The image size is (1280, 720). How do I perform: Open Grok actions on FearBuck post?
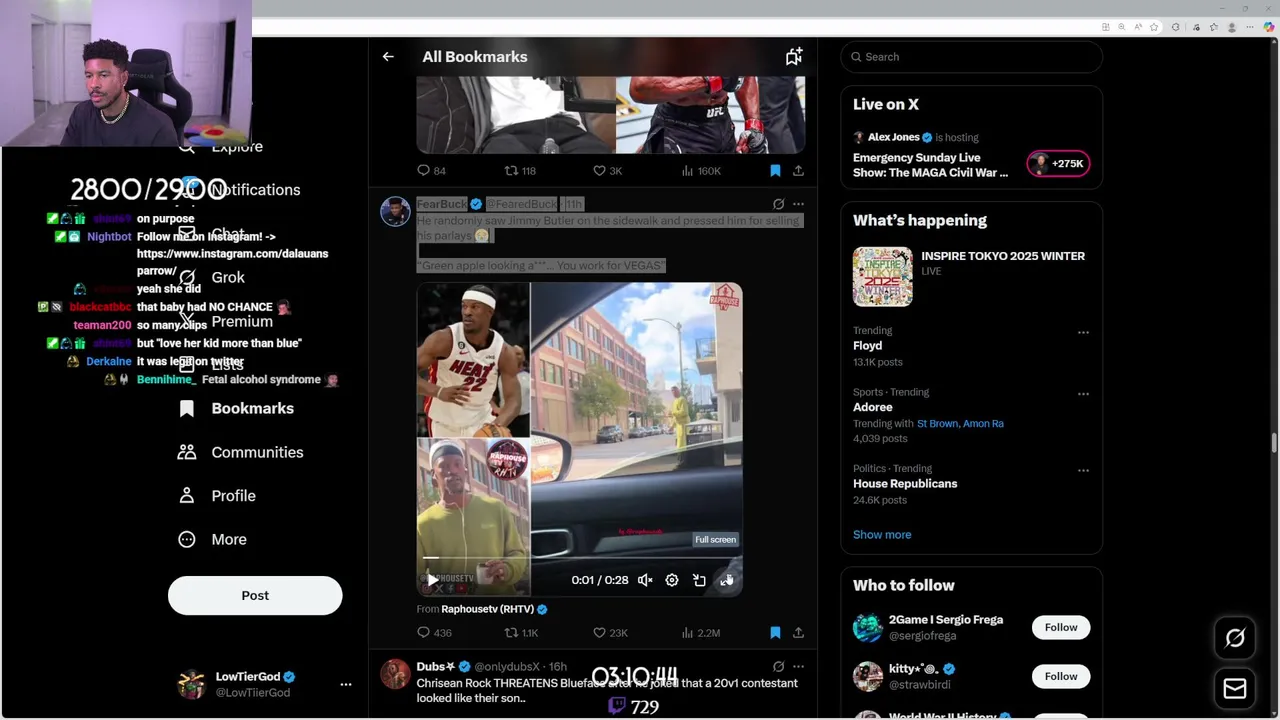point(778,204)
